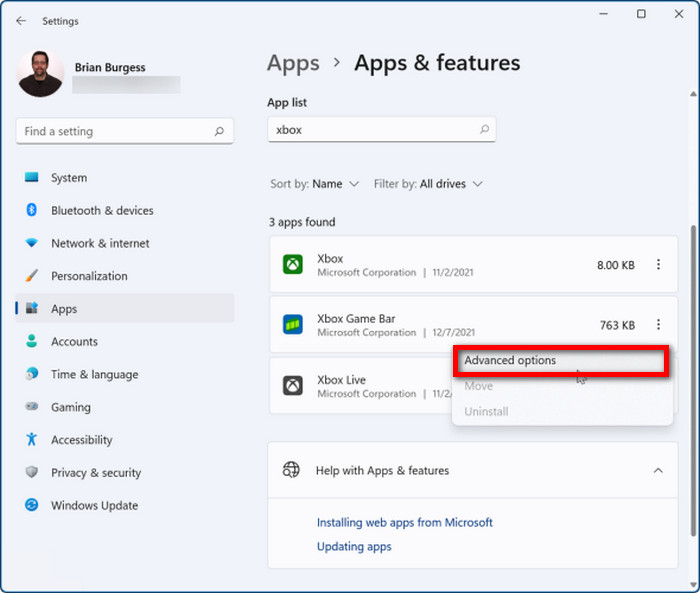Click Brian Burgess profile picture
The height and width of the screenshot is (593, 700).
40,73
